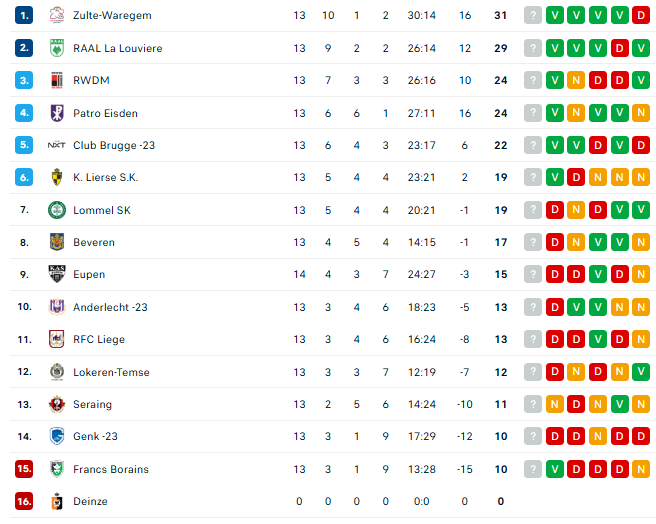Click the Beveren team badge

pyautogui.click(x=57, y=242)
